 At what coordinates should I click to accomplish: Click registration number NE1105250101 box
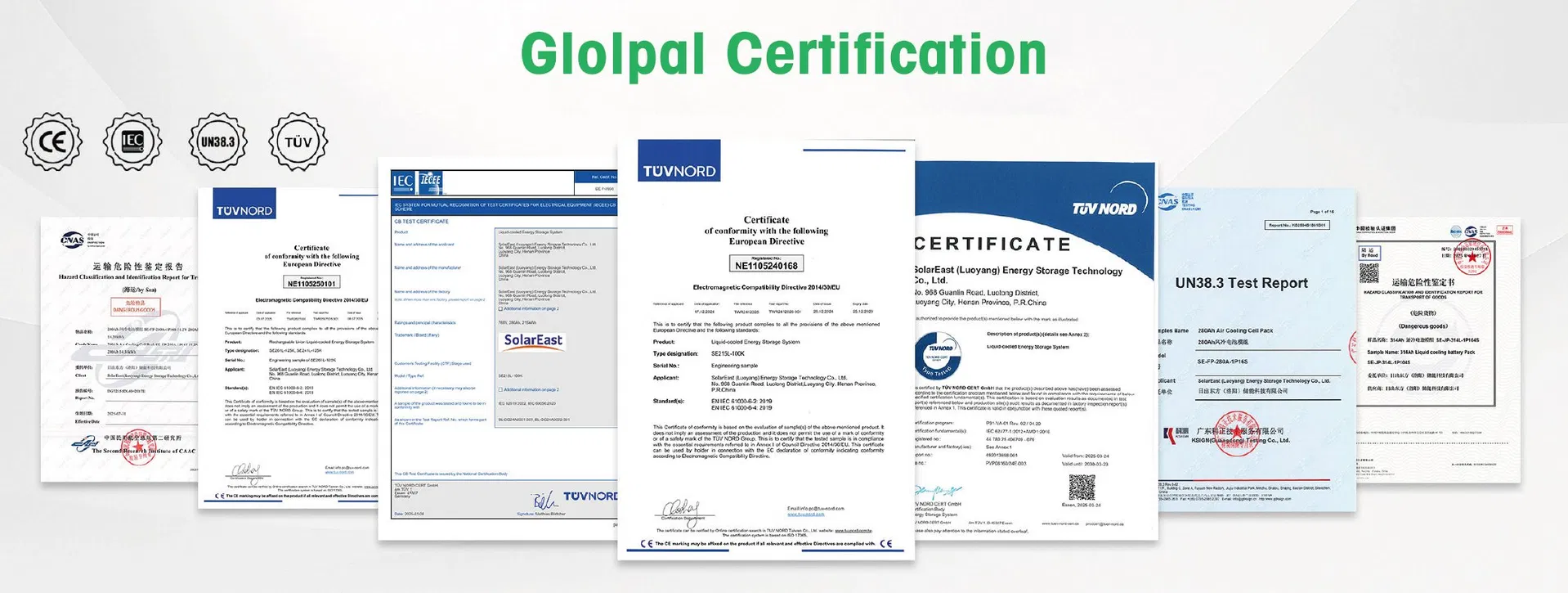(311, 283)
